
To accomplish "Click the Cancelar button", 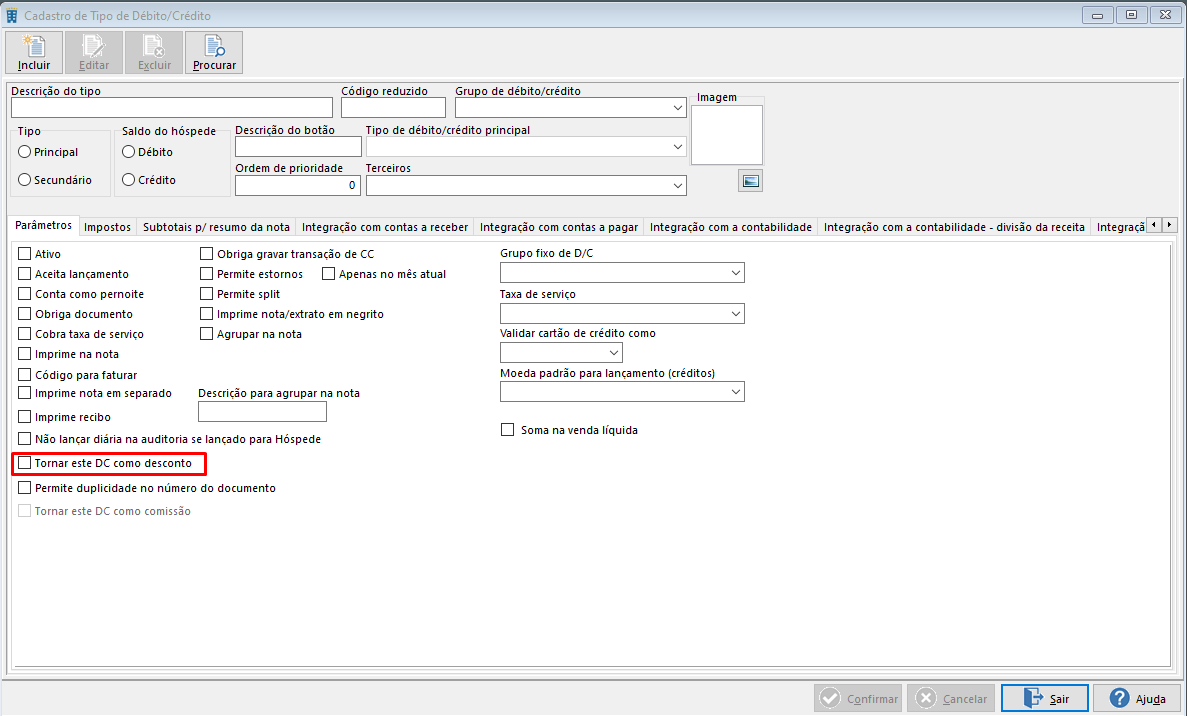I will [x=952, y=698].
